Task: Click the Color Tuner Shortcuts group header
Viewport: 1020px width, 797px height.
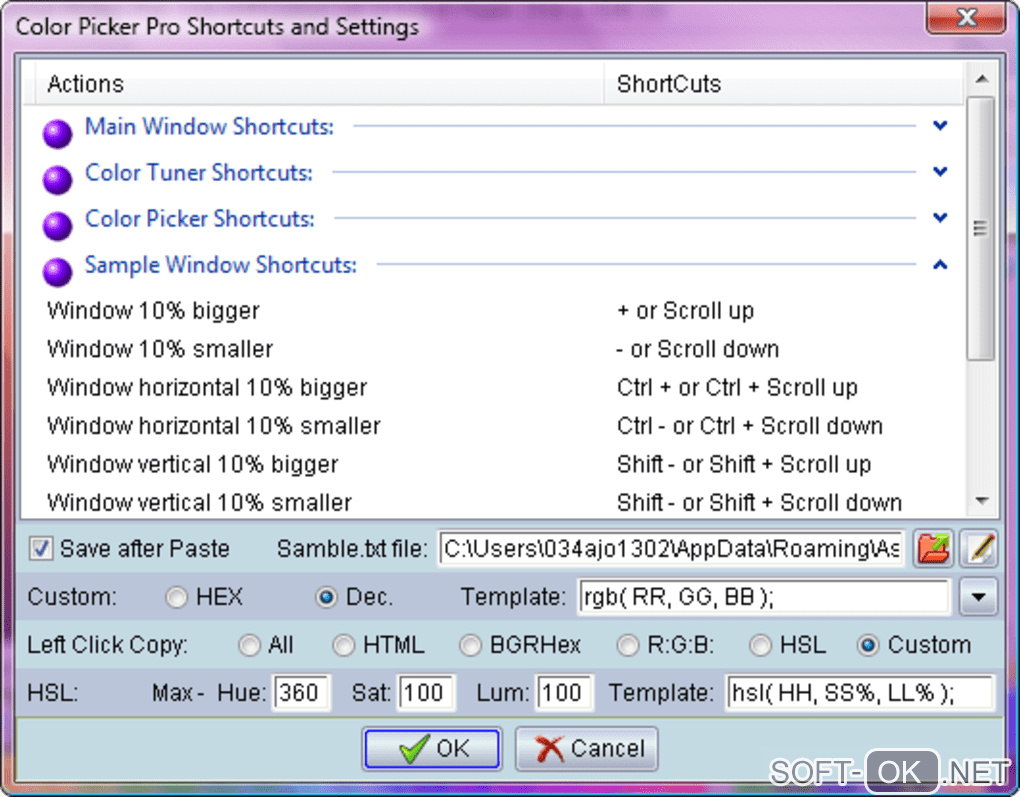Action: pyautogui.click(x=199, y=172)
